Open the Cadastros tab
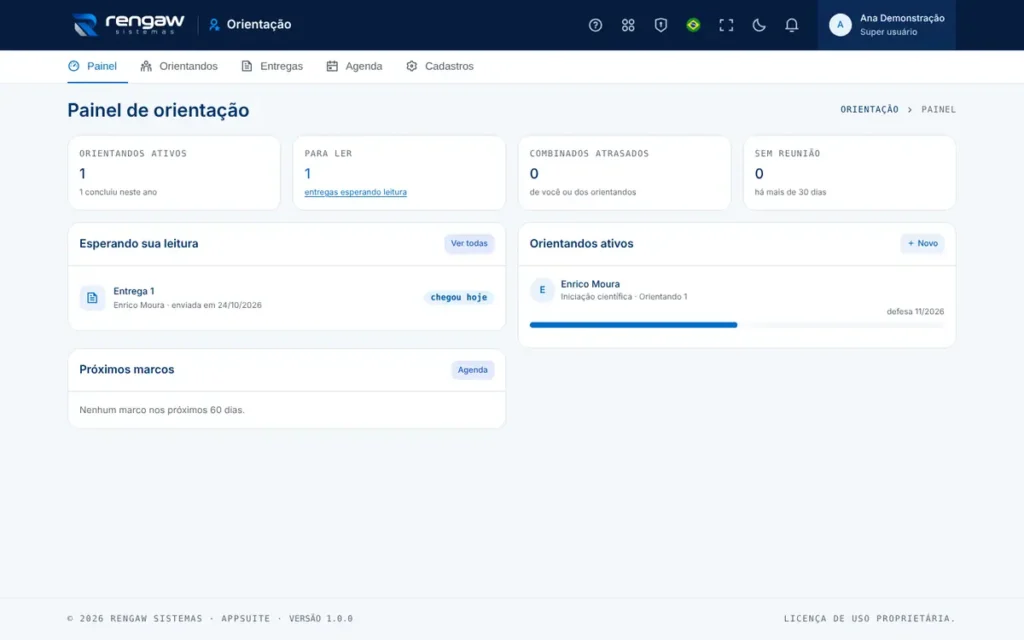This screenshot has height=640, width=1024. point(440,66)
